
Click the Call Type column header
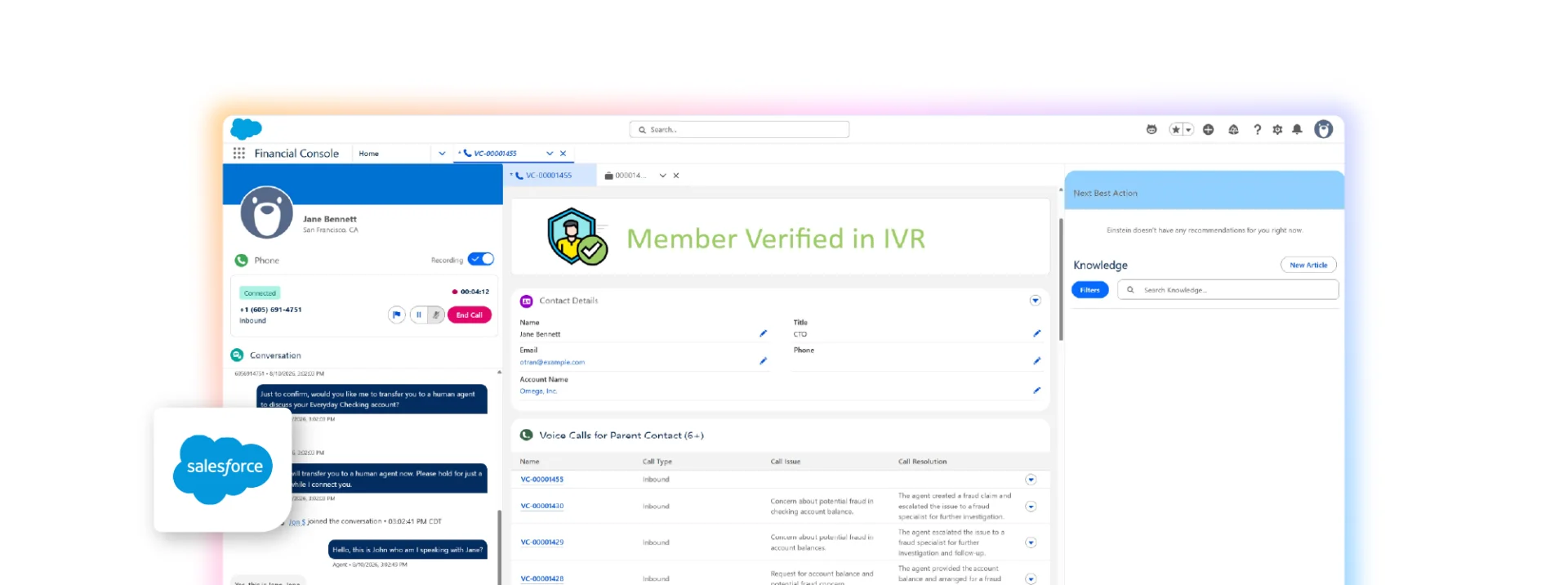point(657,462)
